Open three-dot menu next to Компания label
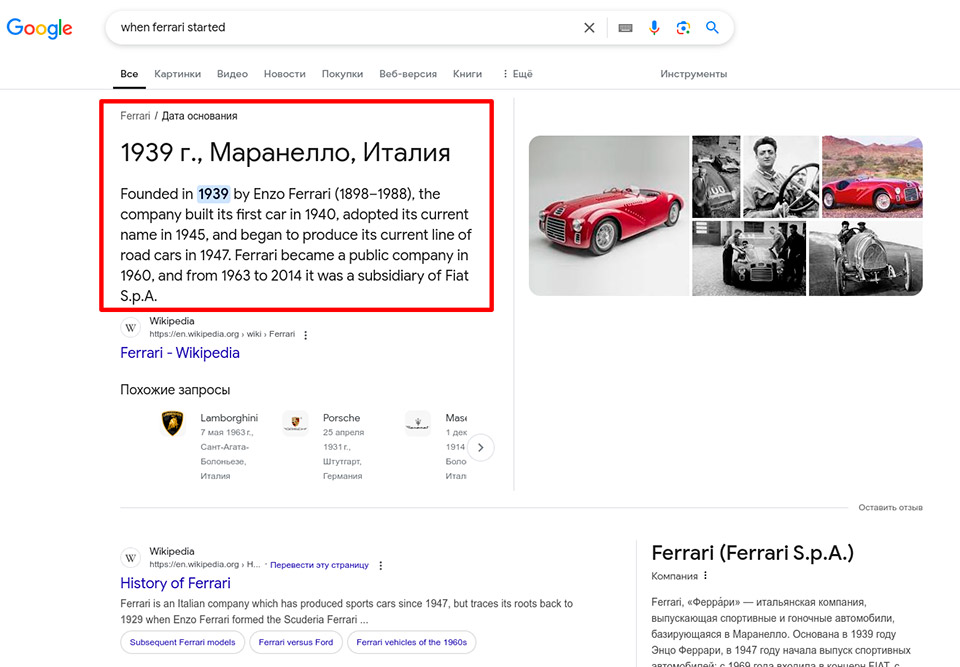 (x=705, y=576)
